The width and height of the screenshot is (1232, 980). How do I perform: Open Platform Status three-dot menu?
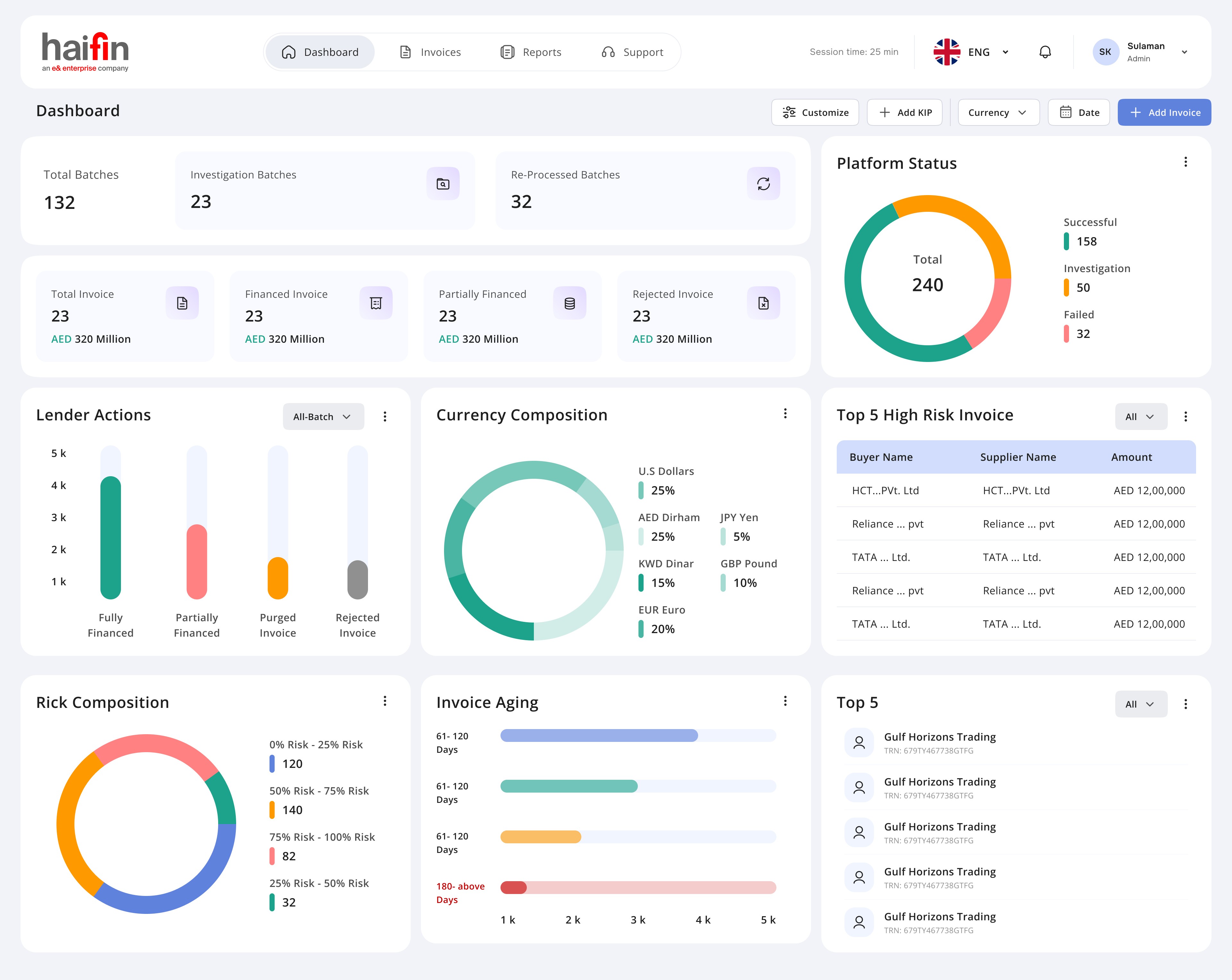tap(1185, 162)
